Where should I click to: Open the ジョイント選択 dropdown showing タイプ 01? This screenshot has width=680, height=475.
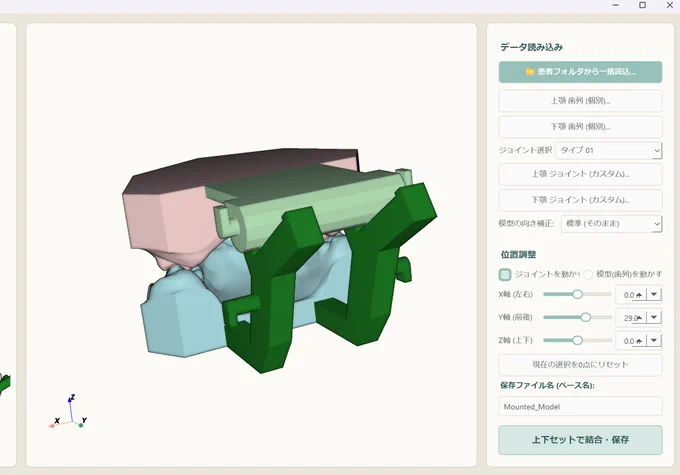coord(608,151)
